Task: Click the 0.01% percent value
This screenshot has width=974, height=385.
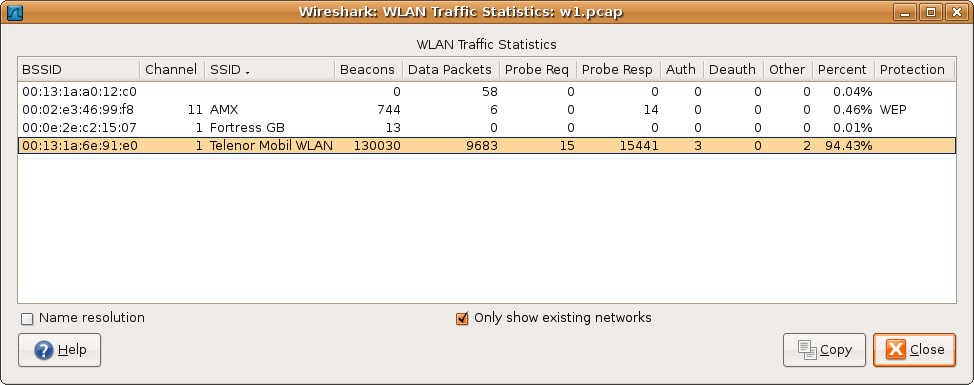Action: pyautogui.click(x=853, y=128)
